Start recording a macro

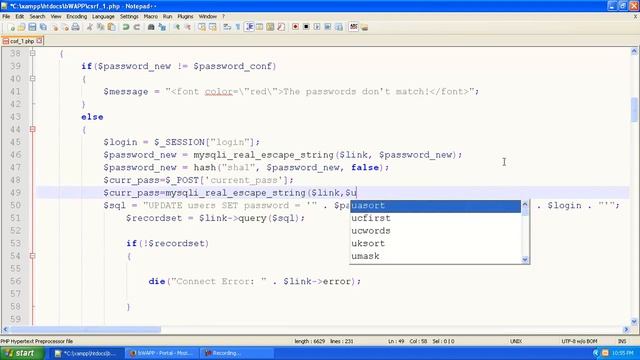pos(295,27)
